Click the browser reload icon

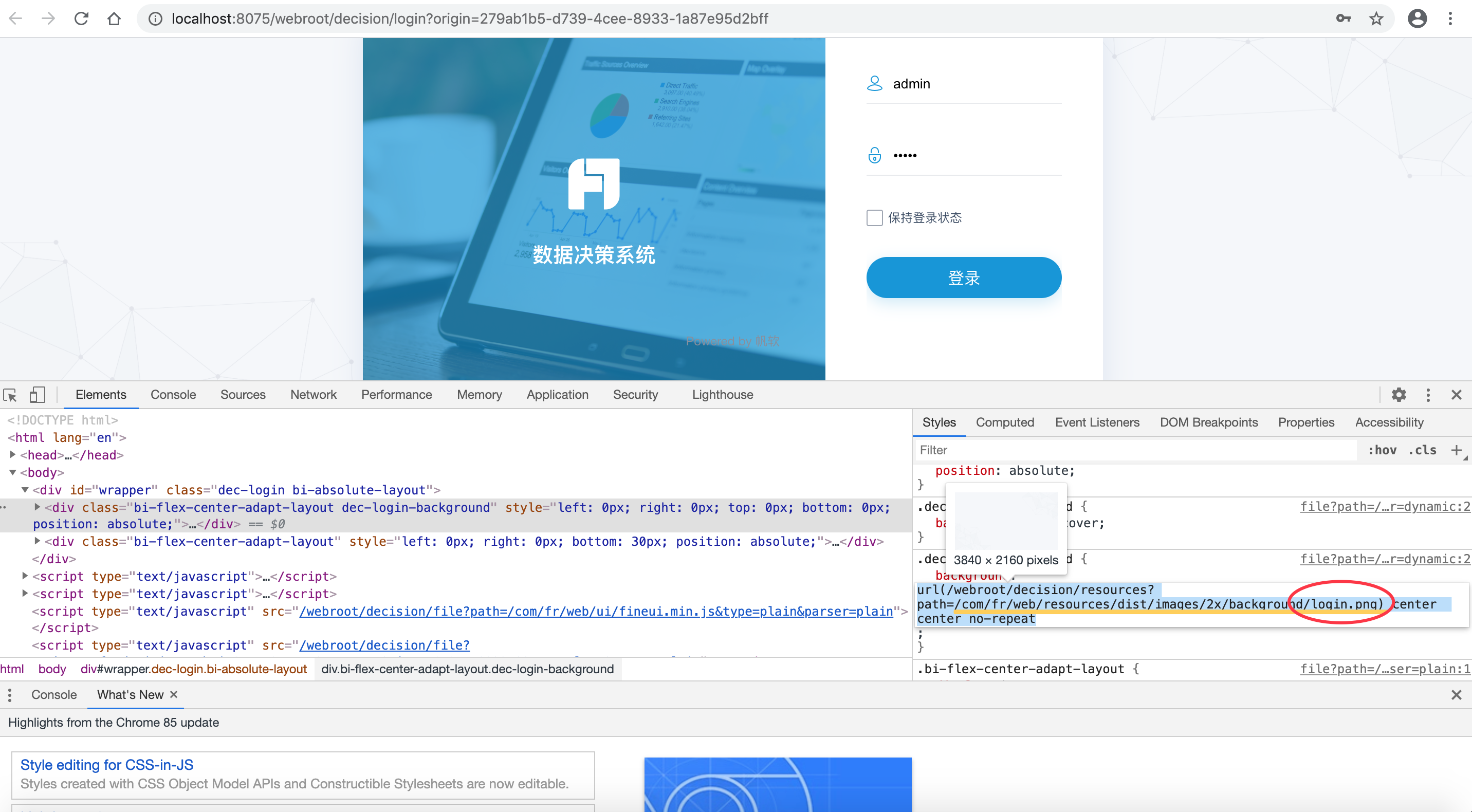click(x=81, y=19)
